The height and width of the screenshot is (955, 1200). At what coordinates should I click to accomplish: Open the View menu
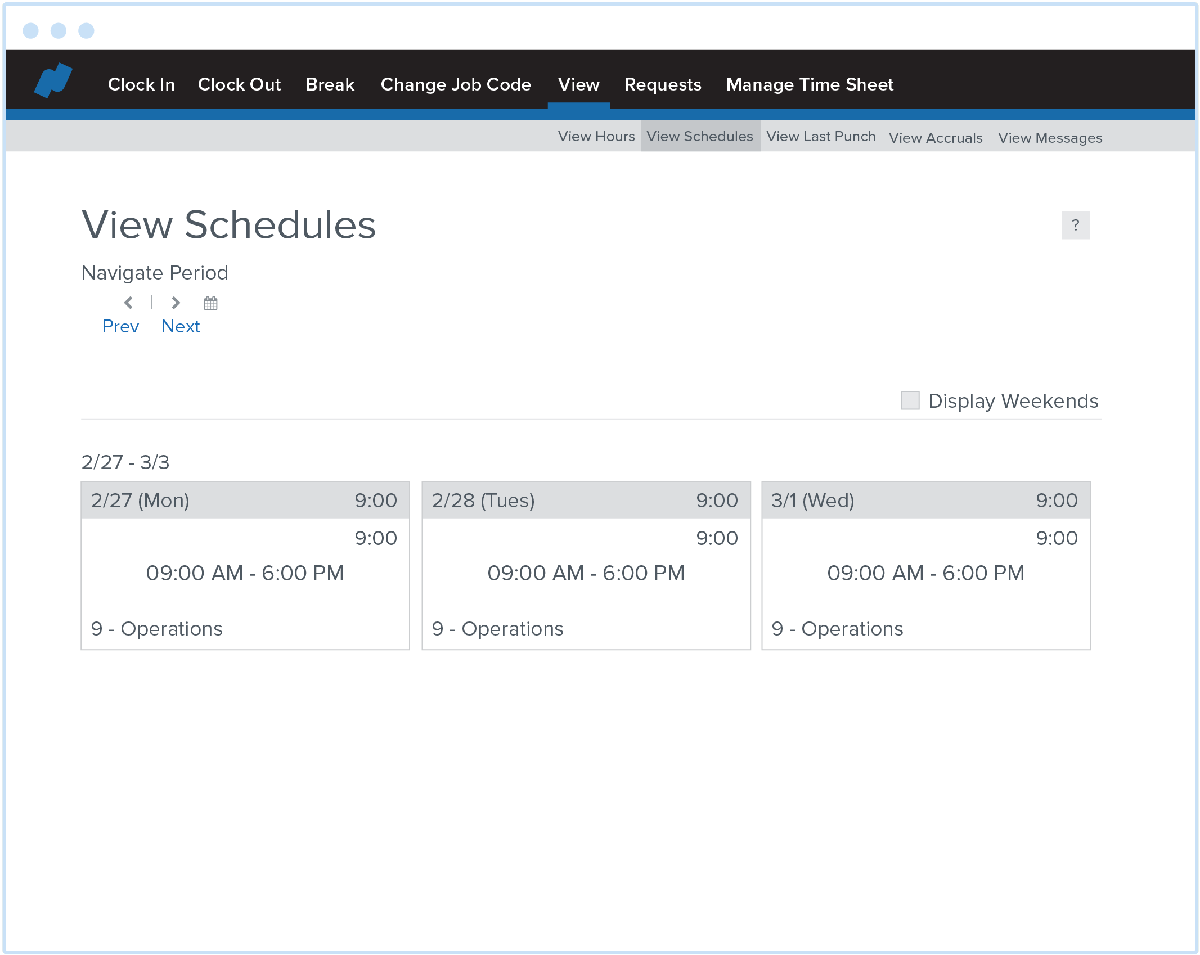tap(579, 85)
